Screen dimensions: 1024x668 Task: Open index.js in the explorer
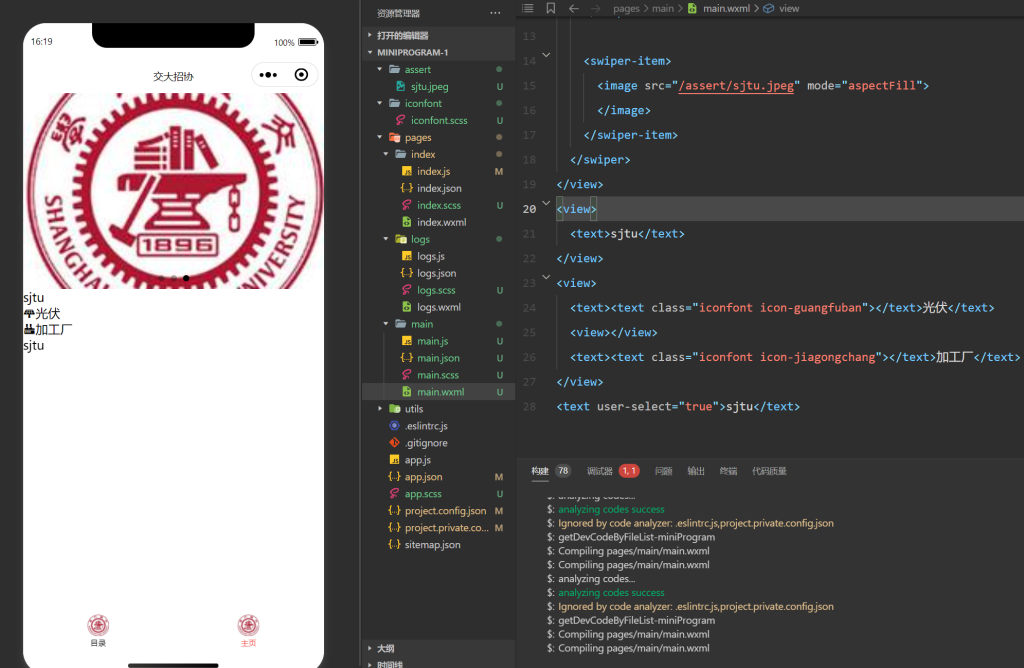pyautogui.click(x=434, y=171)
